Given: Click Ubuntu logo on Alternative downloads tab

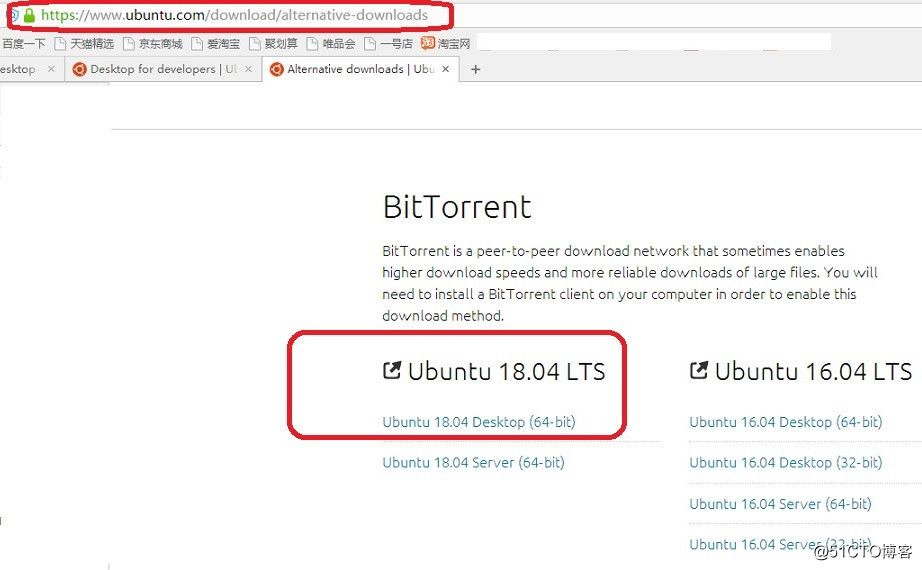Looking at the screenshot, I should coord(276,69).
